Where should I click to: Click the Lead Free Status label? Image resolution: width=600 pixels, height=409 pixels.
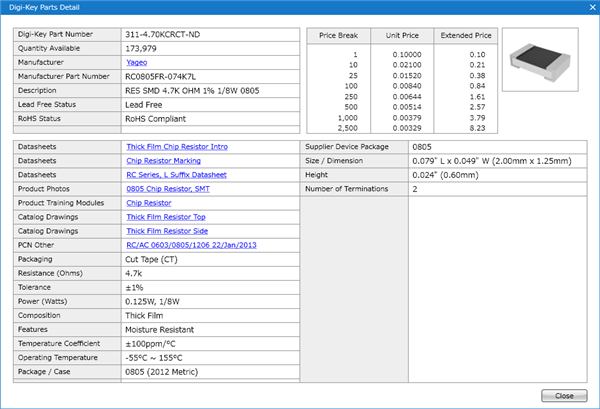point(47,104)
